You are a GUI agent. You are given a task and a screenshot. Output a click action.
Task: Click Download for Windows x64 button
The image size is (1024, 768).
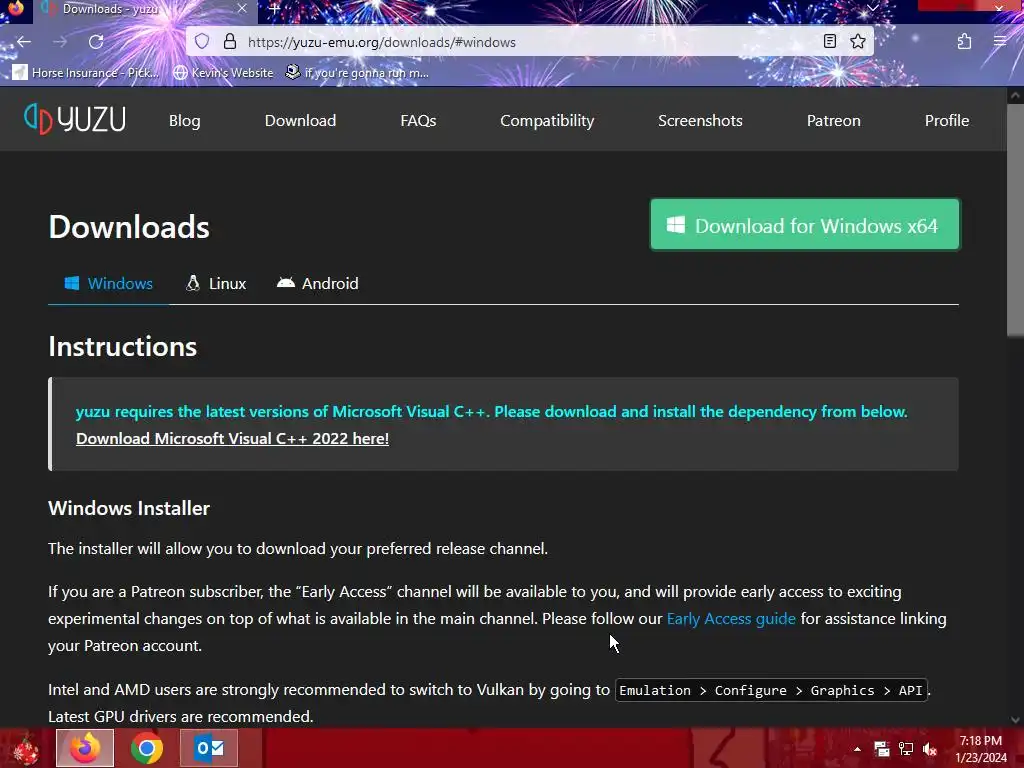pyautogui.click(x=805, y=225)
